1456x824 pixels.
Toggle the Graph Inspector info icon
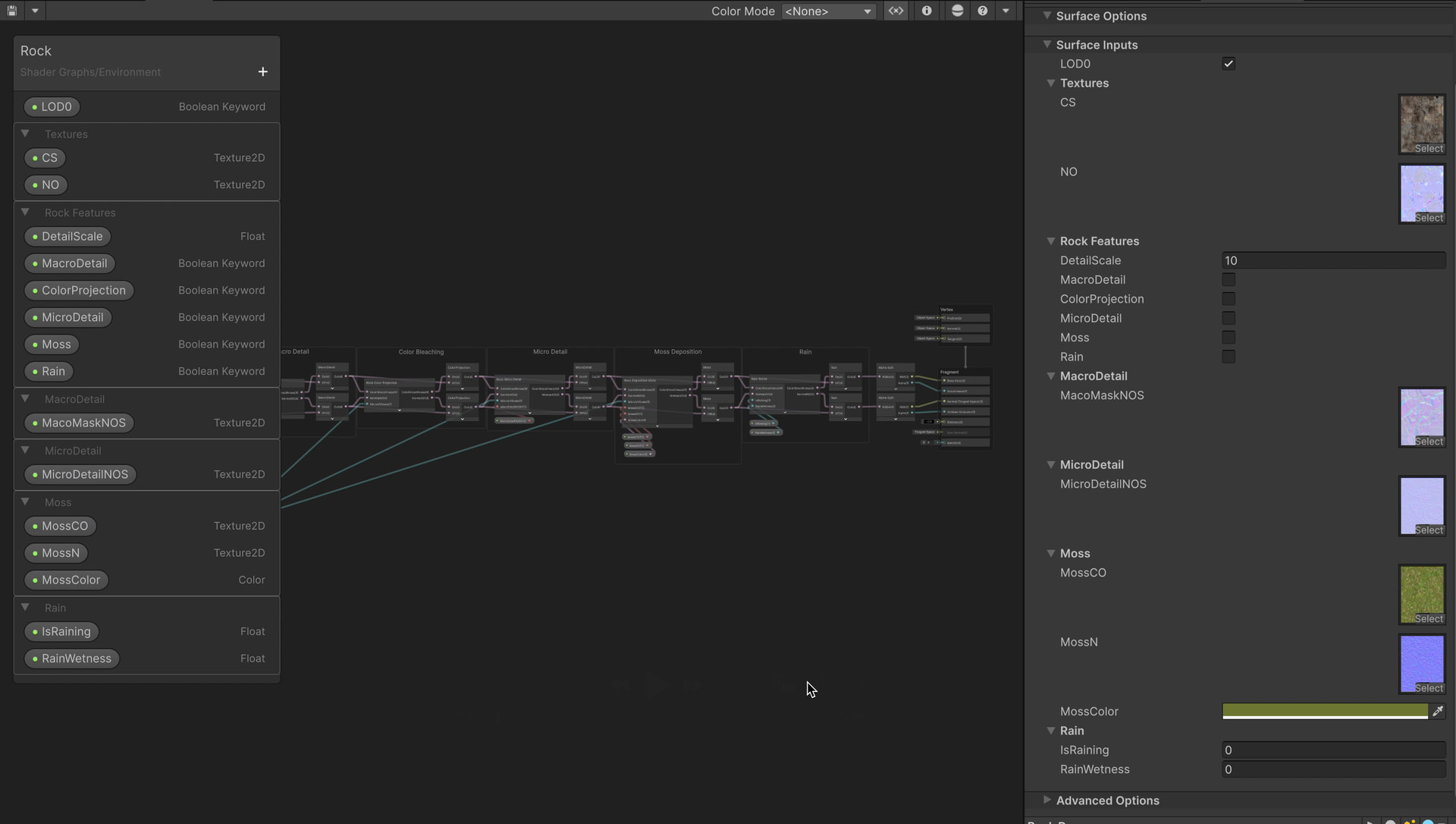tap(927, 11)
